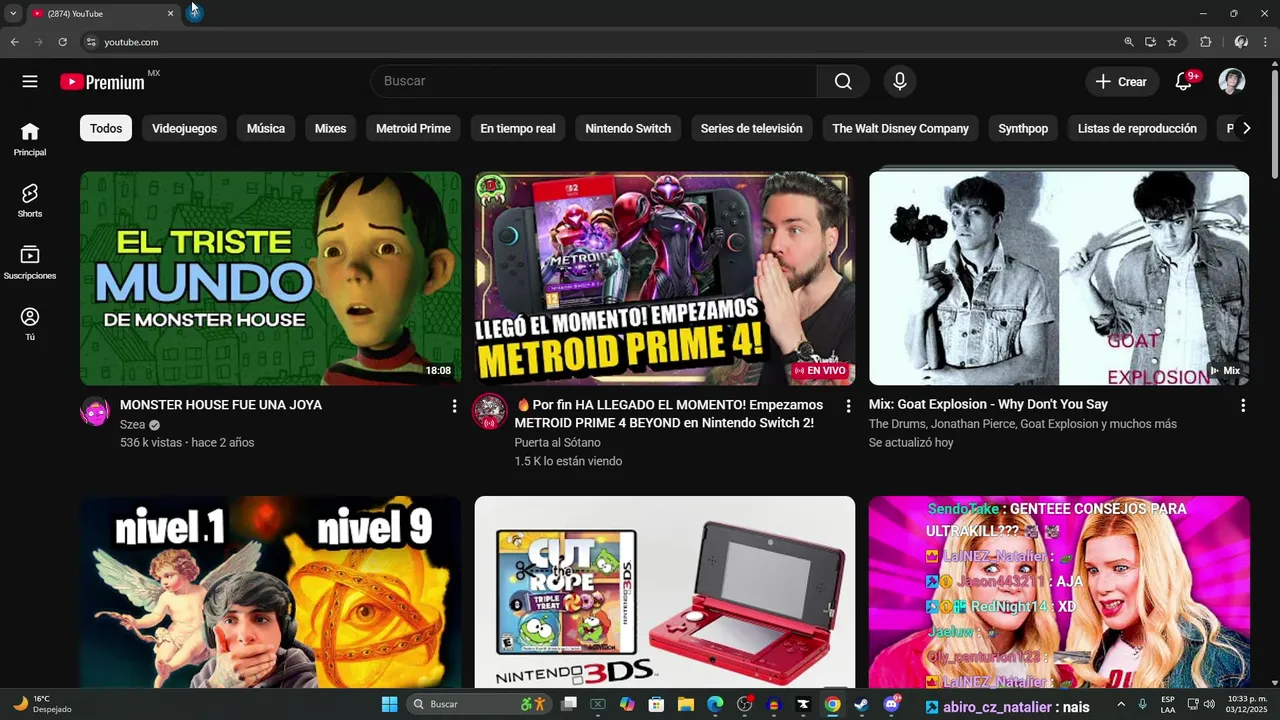The image size is (1280, 720).
Task: Open Puerta al Sótano channel link
Action: point(558,442)
